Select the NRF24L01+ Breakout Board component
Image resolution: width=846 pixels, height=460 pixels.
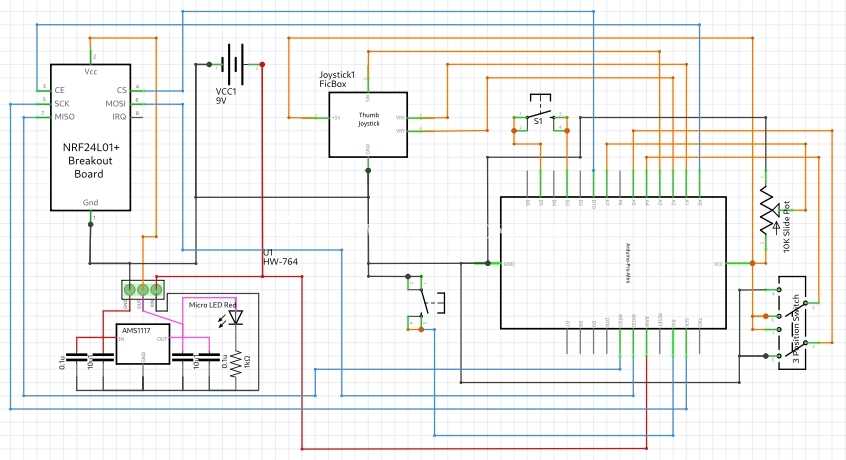tap(91, 138)
